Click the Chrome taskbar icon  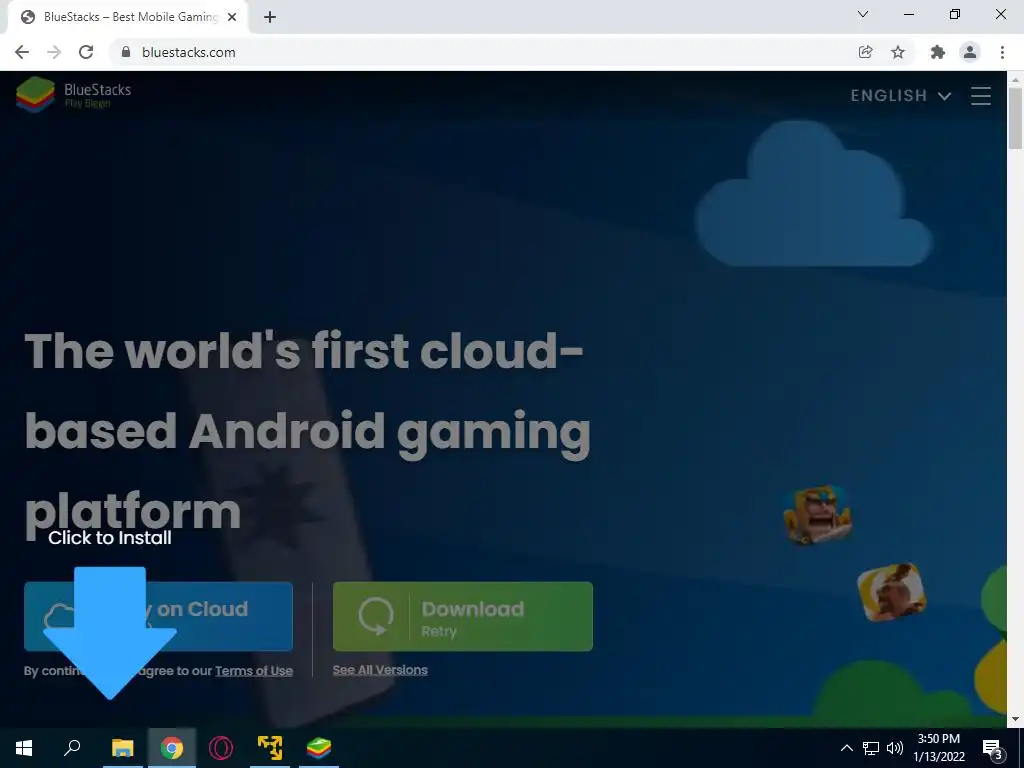tap(172, 748)
